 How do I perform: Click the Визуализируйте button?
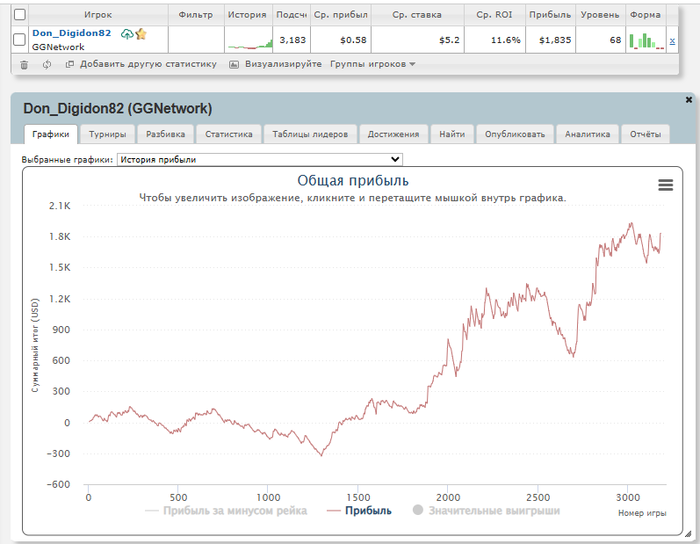(283, 64)
